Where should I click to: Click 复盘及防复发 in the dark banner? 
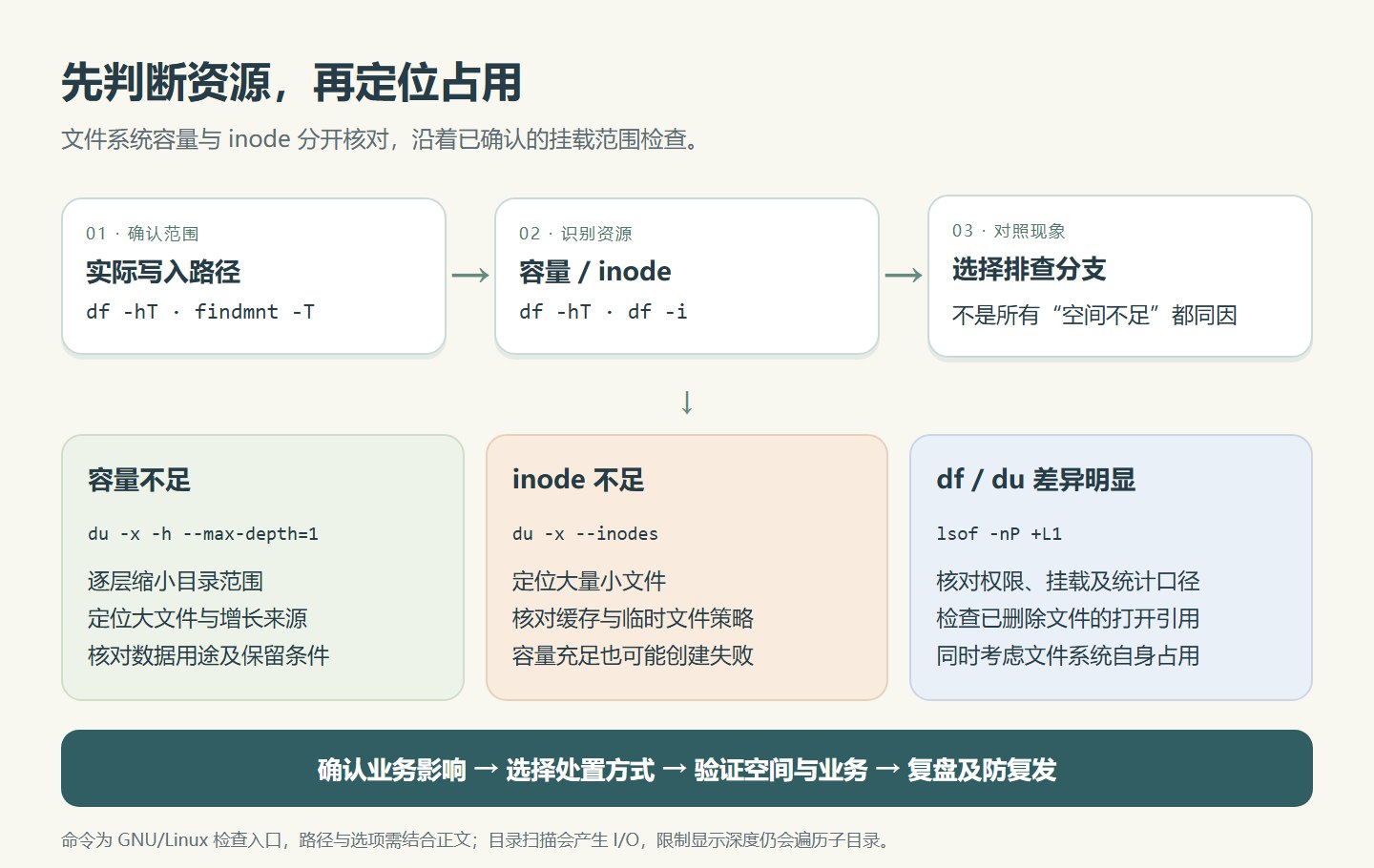pyautogui.click(x=982, y=770)
